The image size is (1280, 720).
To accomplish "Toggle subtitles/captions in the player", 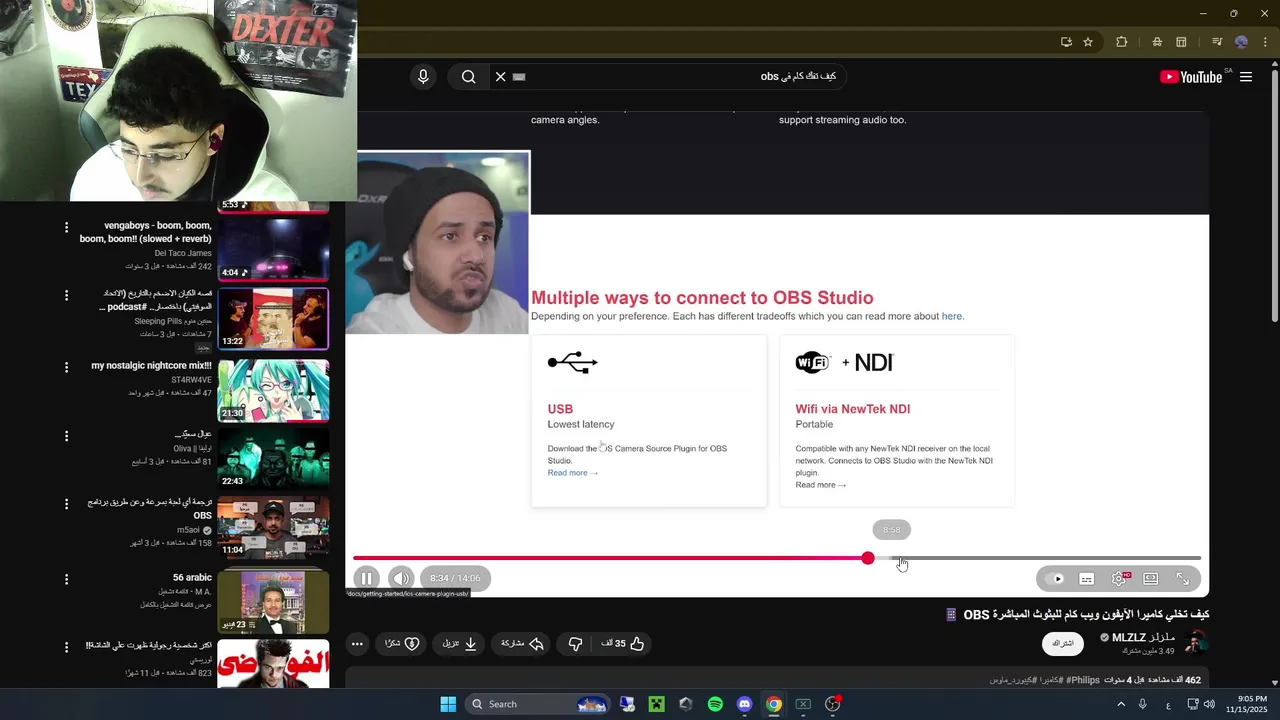I will 1087,579.
